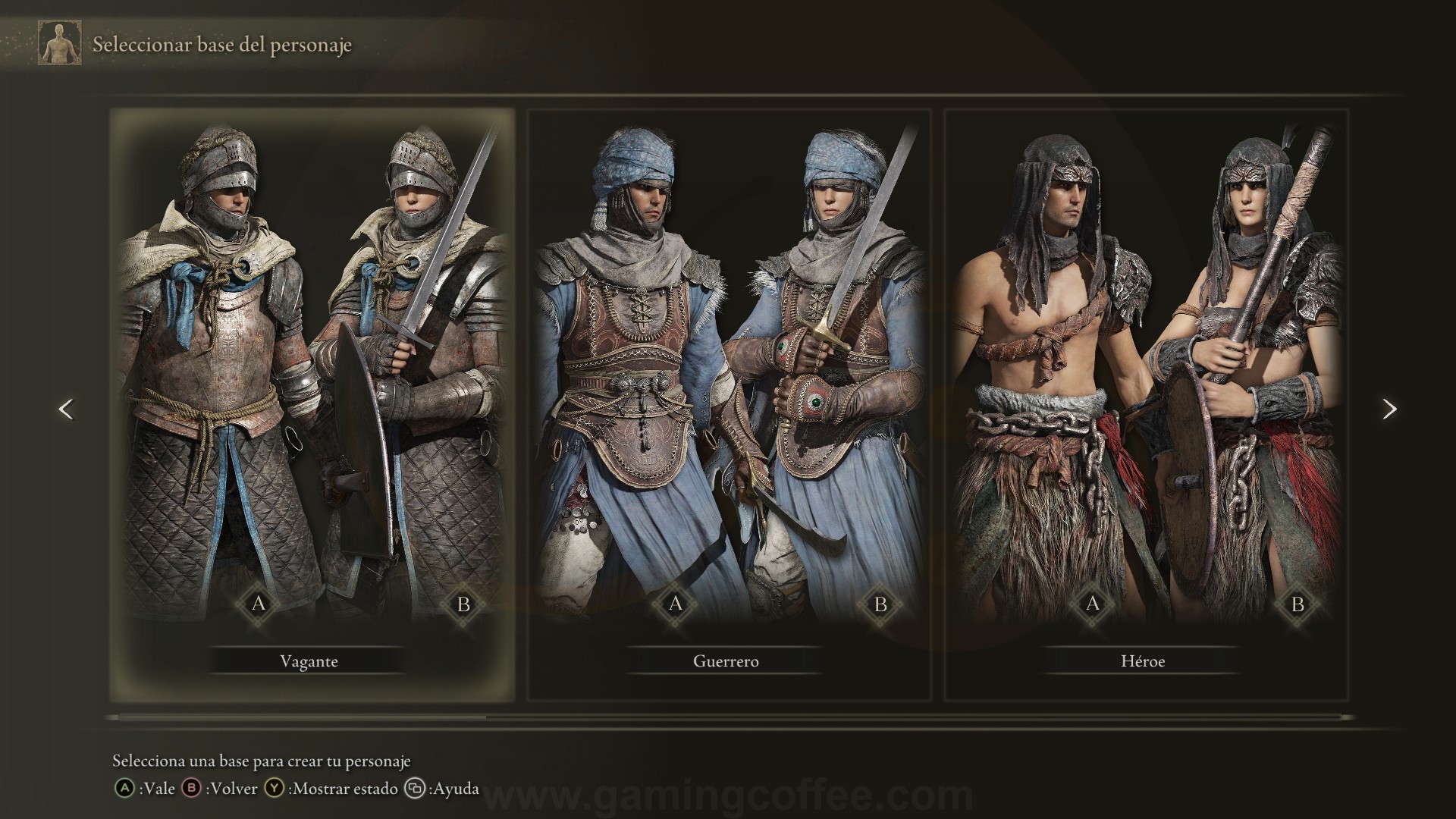Select Vagante body type B badge

click(463, 604)
